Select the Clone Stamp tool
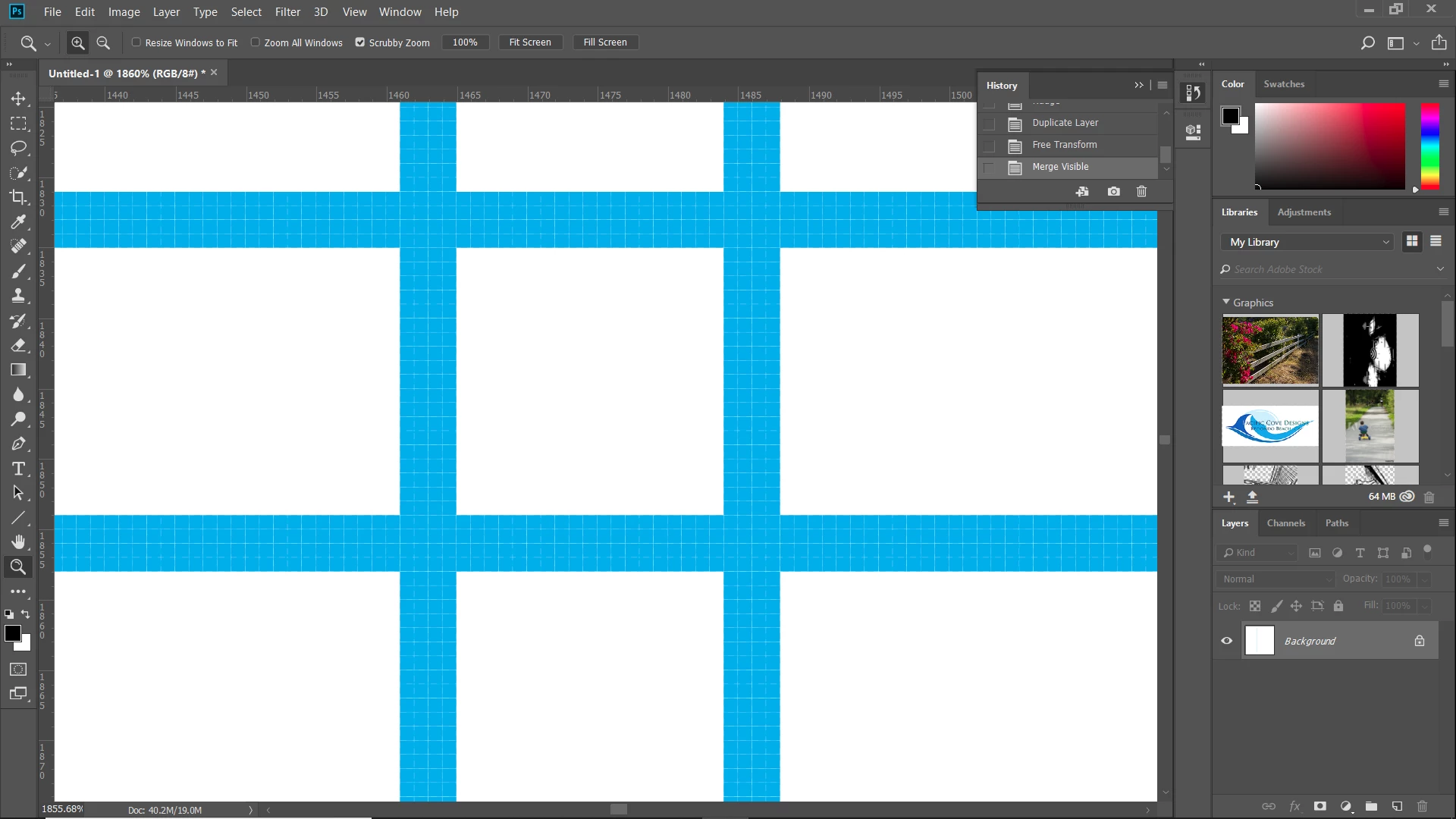1456x819 pixels. (x=18, y=296)
